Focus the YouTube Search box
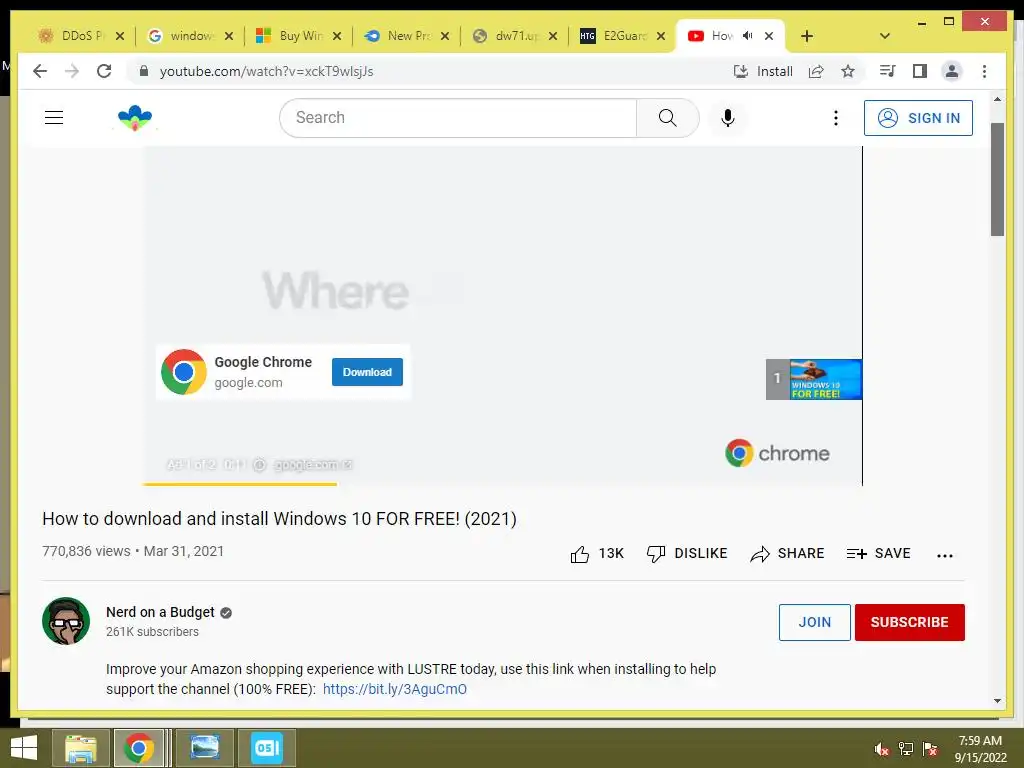 458,118
